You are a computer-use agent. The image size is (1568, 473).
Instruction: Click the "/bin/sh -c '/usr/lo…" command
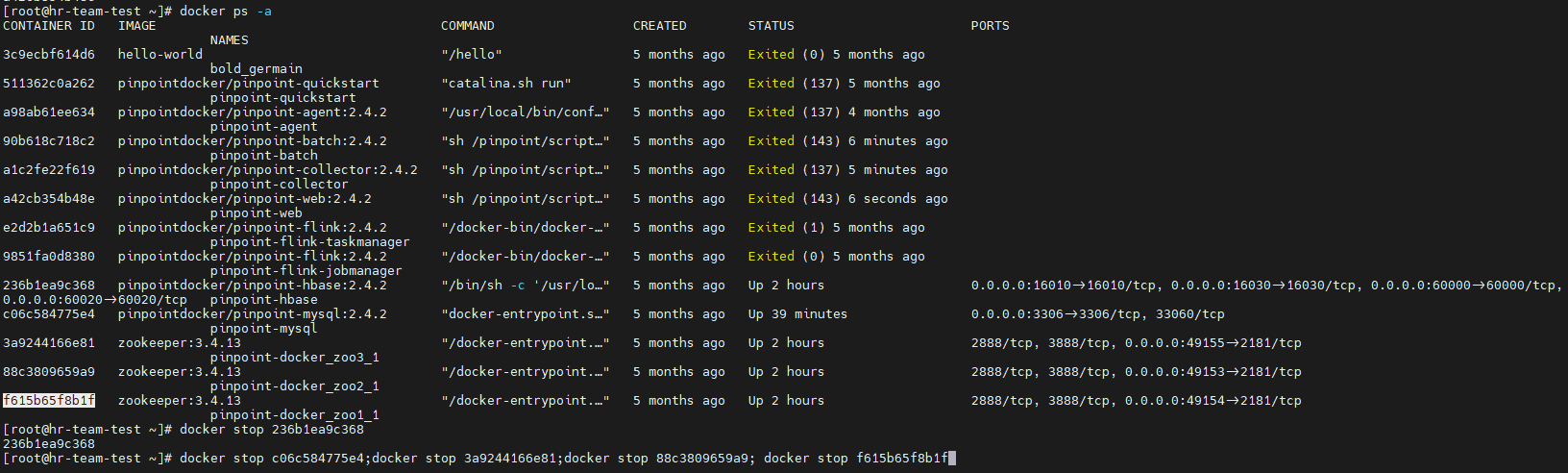(x=526, y=286)
